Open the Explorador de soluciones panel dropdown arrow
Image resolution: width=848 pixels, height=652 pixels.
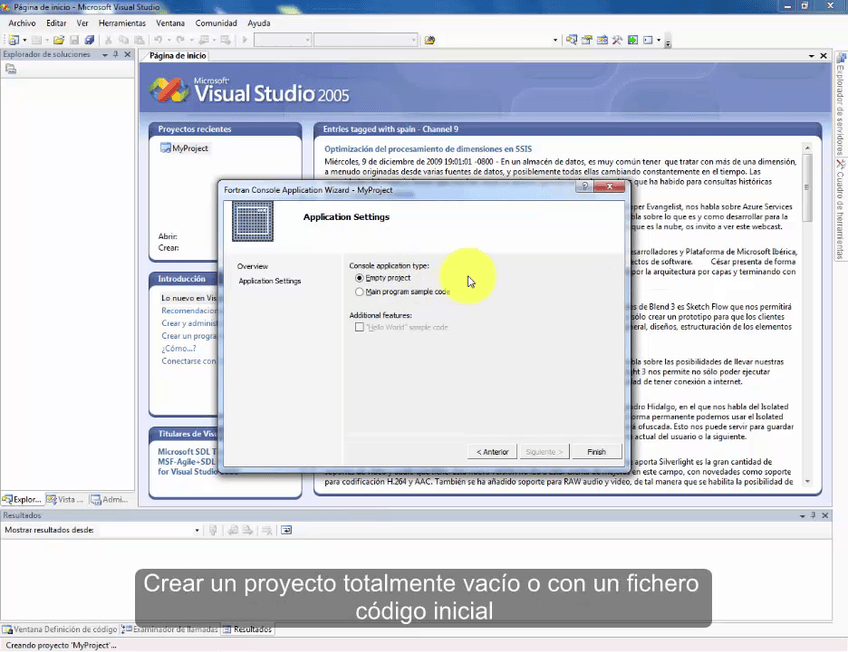pyautogui.click(x=105, y=55)
